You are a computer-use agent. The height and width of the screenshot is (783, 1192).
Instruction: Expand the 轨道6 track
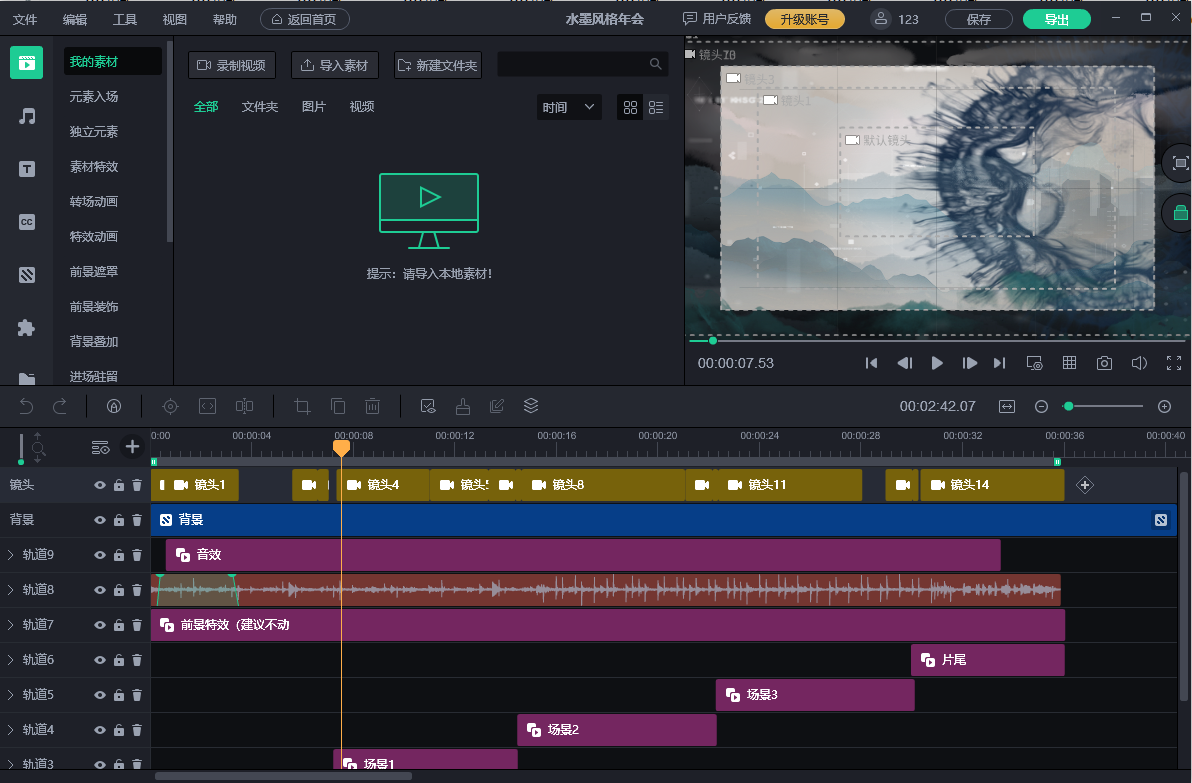tap(11, 660)
